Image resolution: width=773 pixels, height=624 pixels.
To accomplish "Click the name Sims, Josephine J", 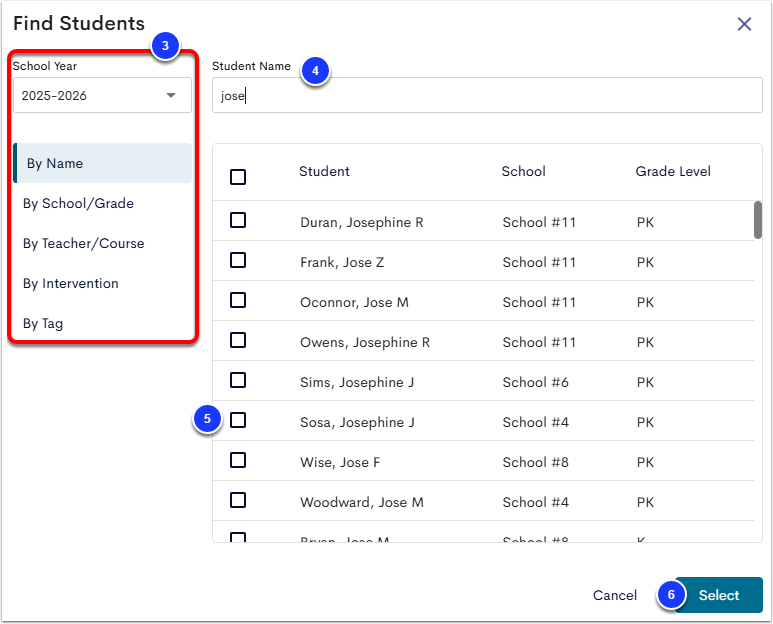I will (x=357, y=382).
